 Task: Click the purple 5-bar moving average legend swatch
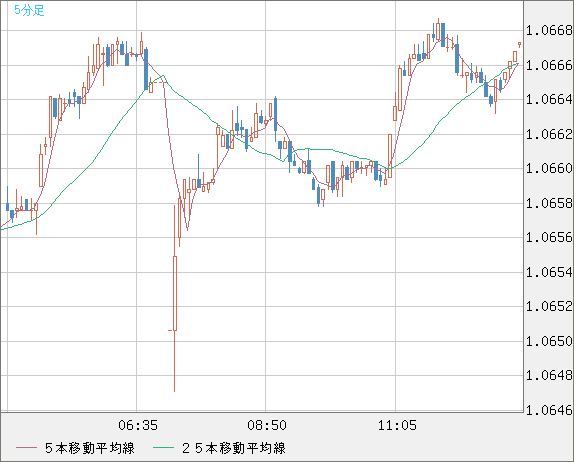tap(26, 448)
